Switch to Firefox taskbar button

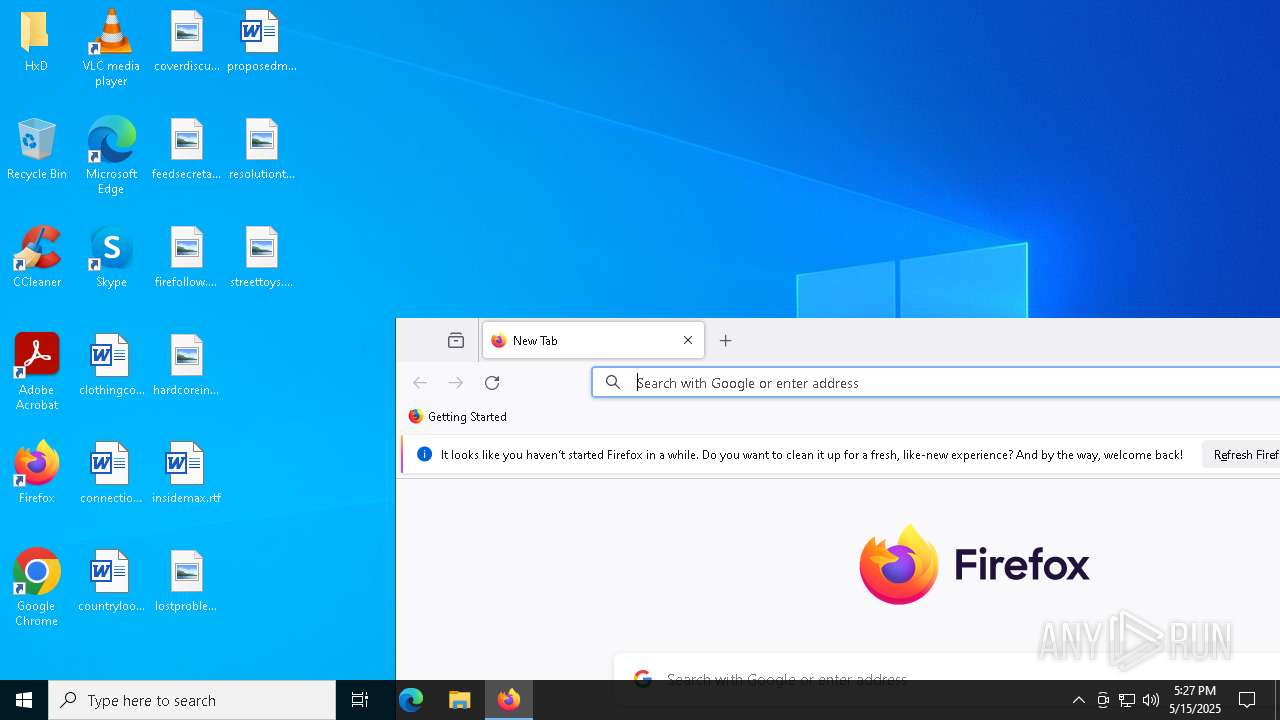click(x=509, y=700)
